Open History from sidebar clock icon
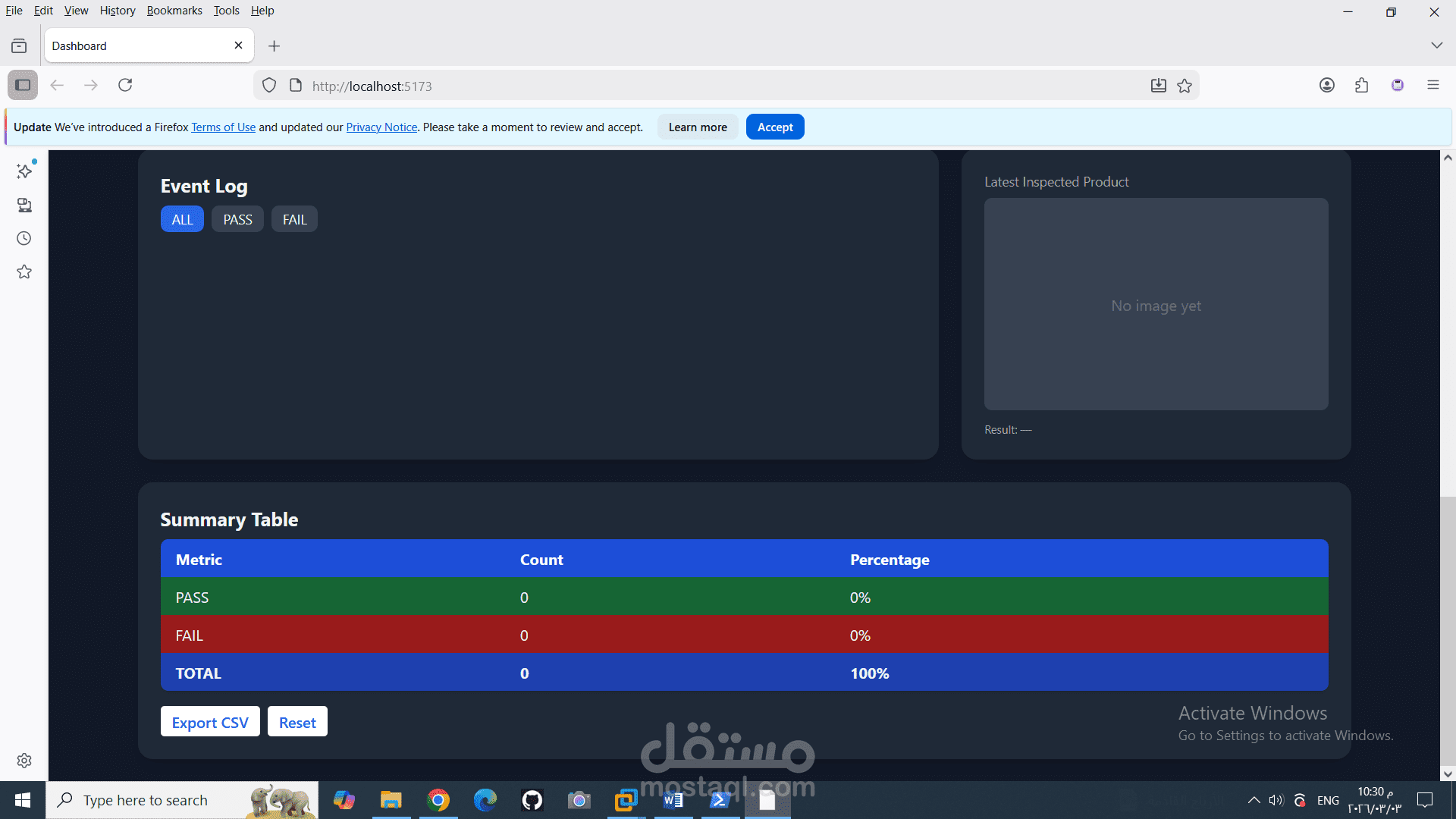Image resolution: width=1456 pixels, height=819 pixels. coord(24,238)
